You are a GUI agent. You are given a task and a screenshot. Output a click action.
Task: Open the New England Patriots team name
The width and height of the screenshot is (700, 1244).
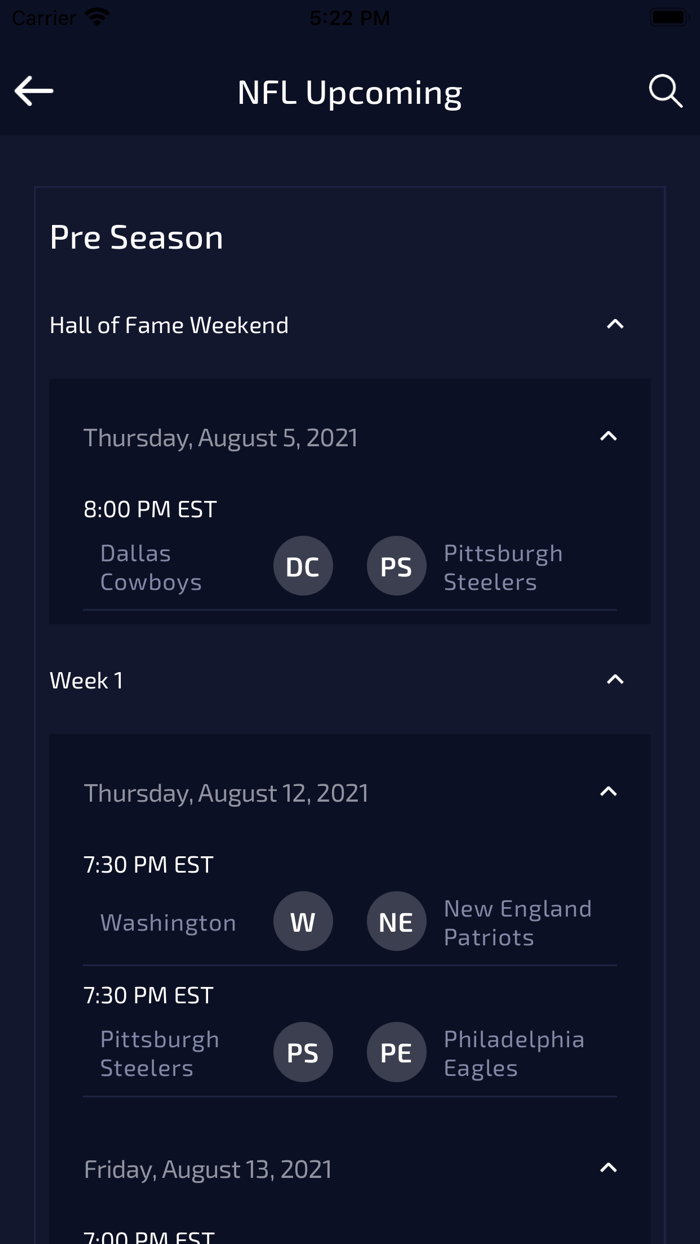[517, 922]
